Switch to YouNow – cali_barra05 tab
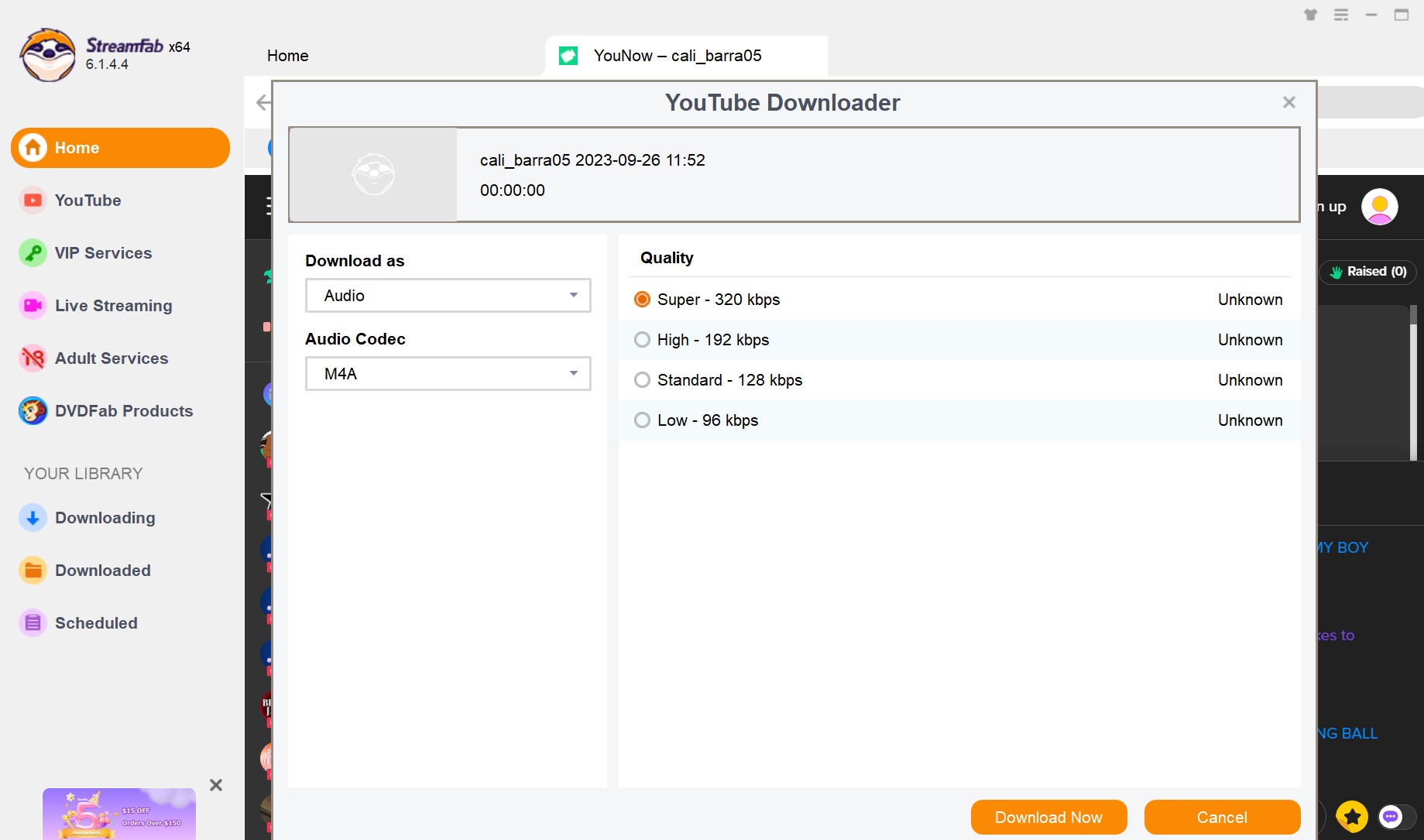1424x840 pixels. pos(686,56)
